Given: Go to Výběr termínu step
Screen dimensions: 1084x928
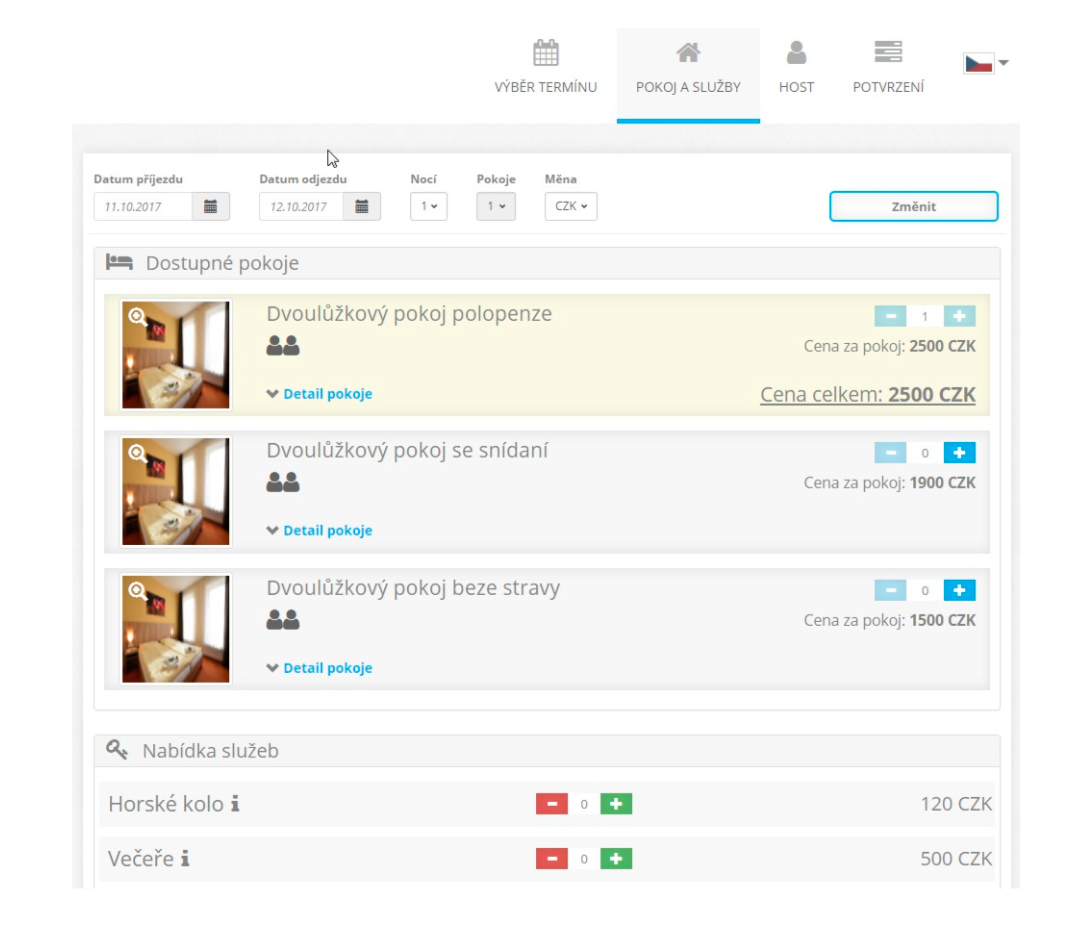Looking at the screenshot, I should [x=545, y=68].
